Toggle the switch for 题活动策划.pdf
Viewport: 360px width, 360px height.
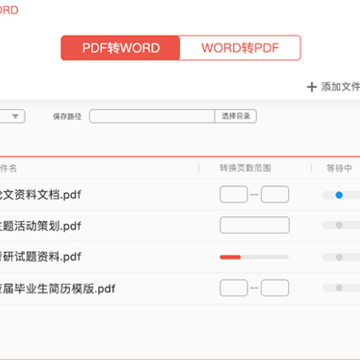pyautogui.click(x=341, y=225)
